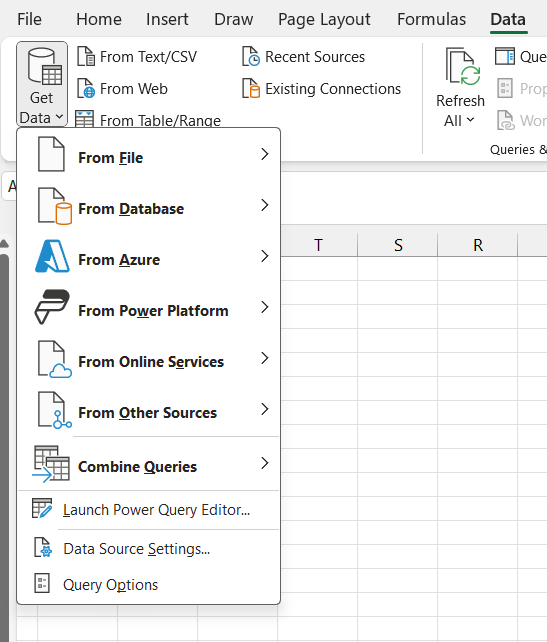Click the From Online Services cloud icon
547x642 pixels.
tap(55, 359)
